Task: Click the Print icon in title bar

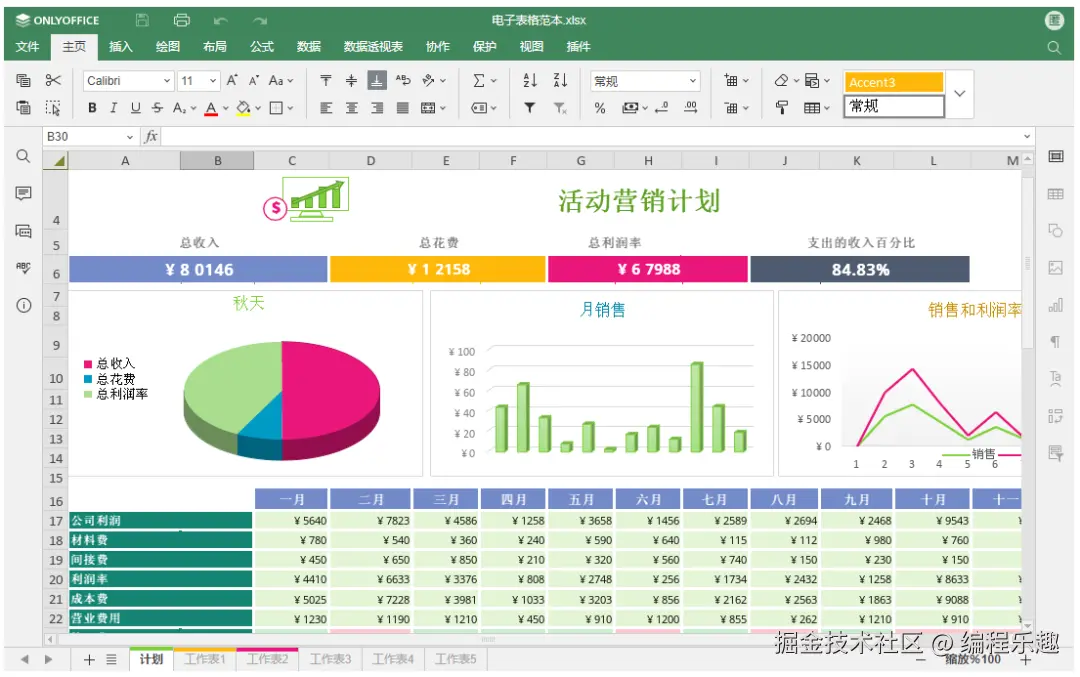Action: [182, 20]
